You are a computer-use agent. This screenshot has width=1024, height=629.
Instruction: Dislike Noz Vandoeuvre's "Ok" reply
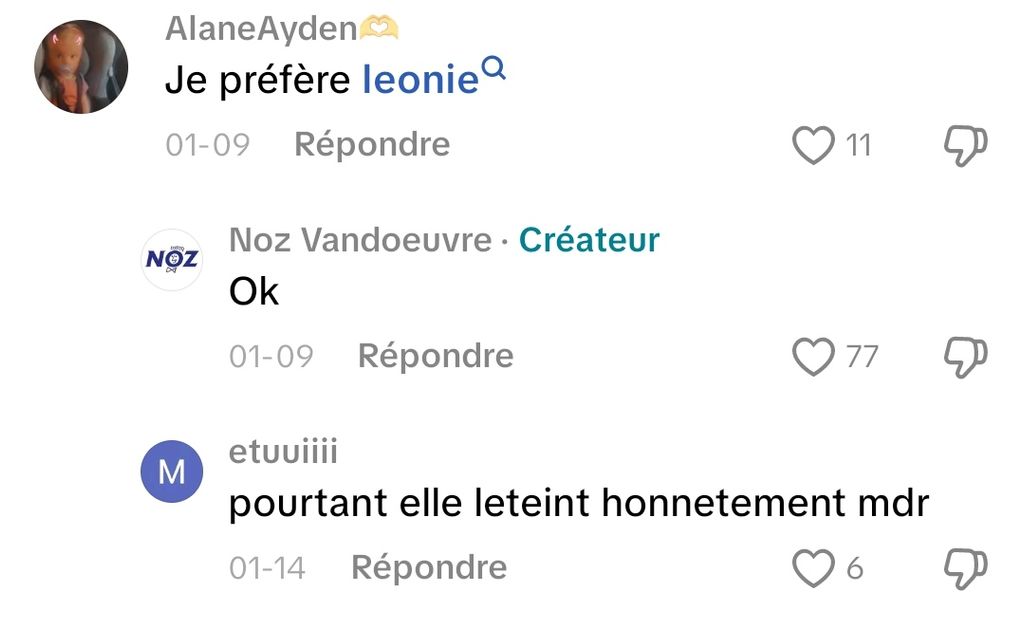tap(966, 357)
